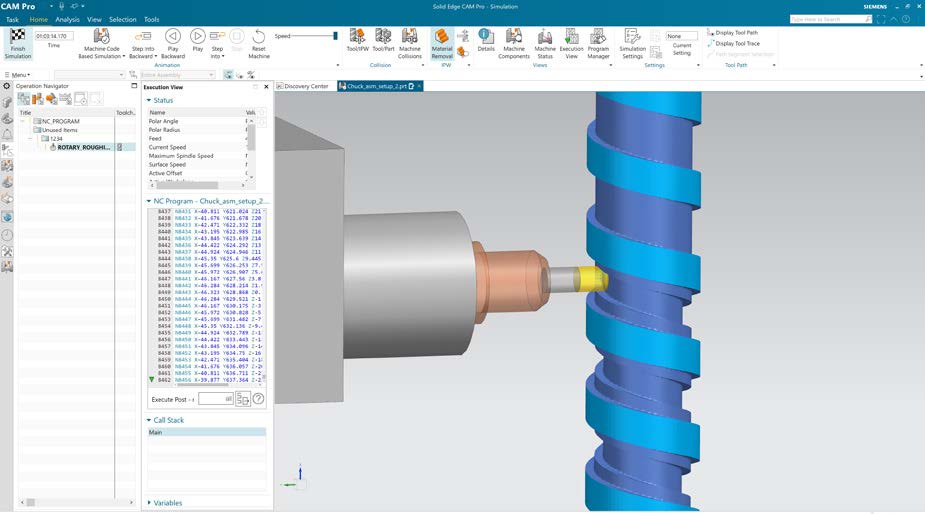The width and height of the screenshot is (925, 514).
Task: Open Current Setting dropdown showing None
Action: (681, 36)
